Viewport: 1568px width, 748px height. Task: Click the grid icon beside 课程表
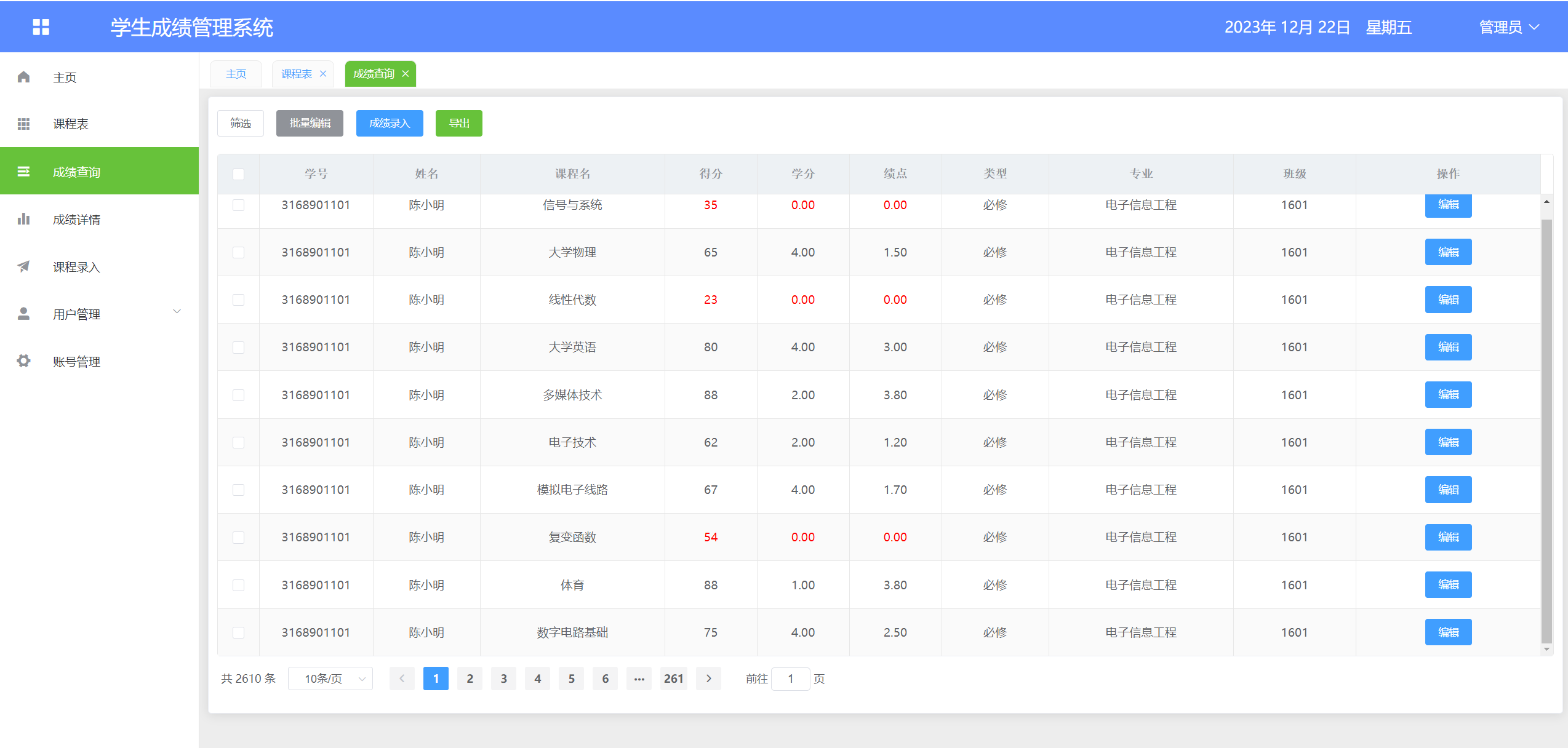[23, 124]
